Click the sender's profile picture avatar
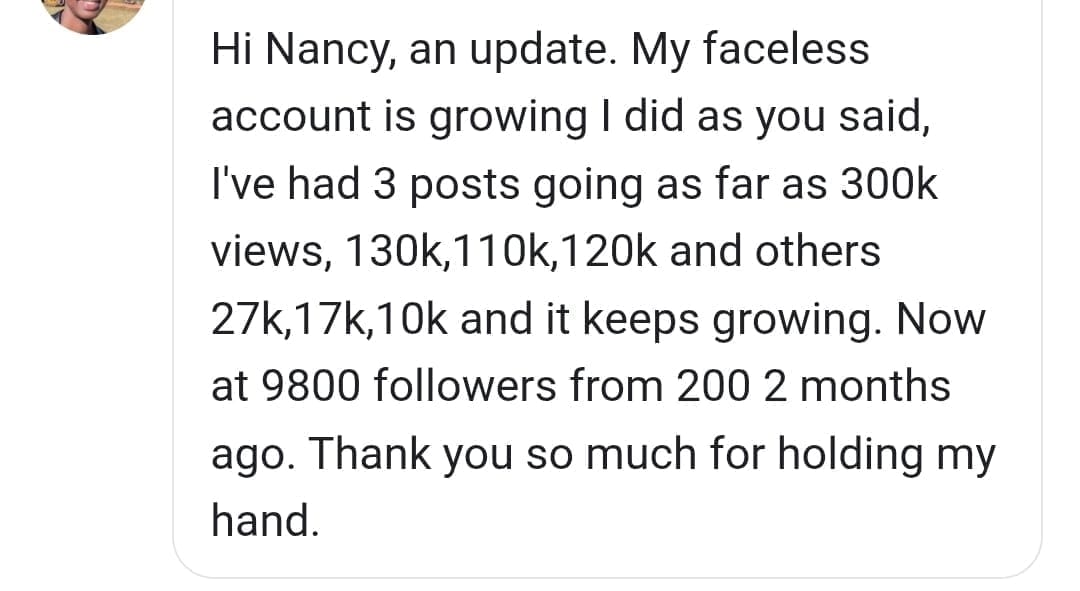Viewport: 1080px width, 591px height. 97,10
